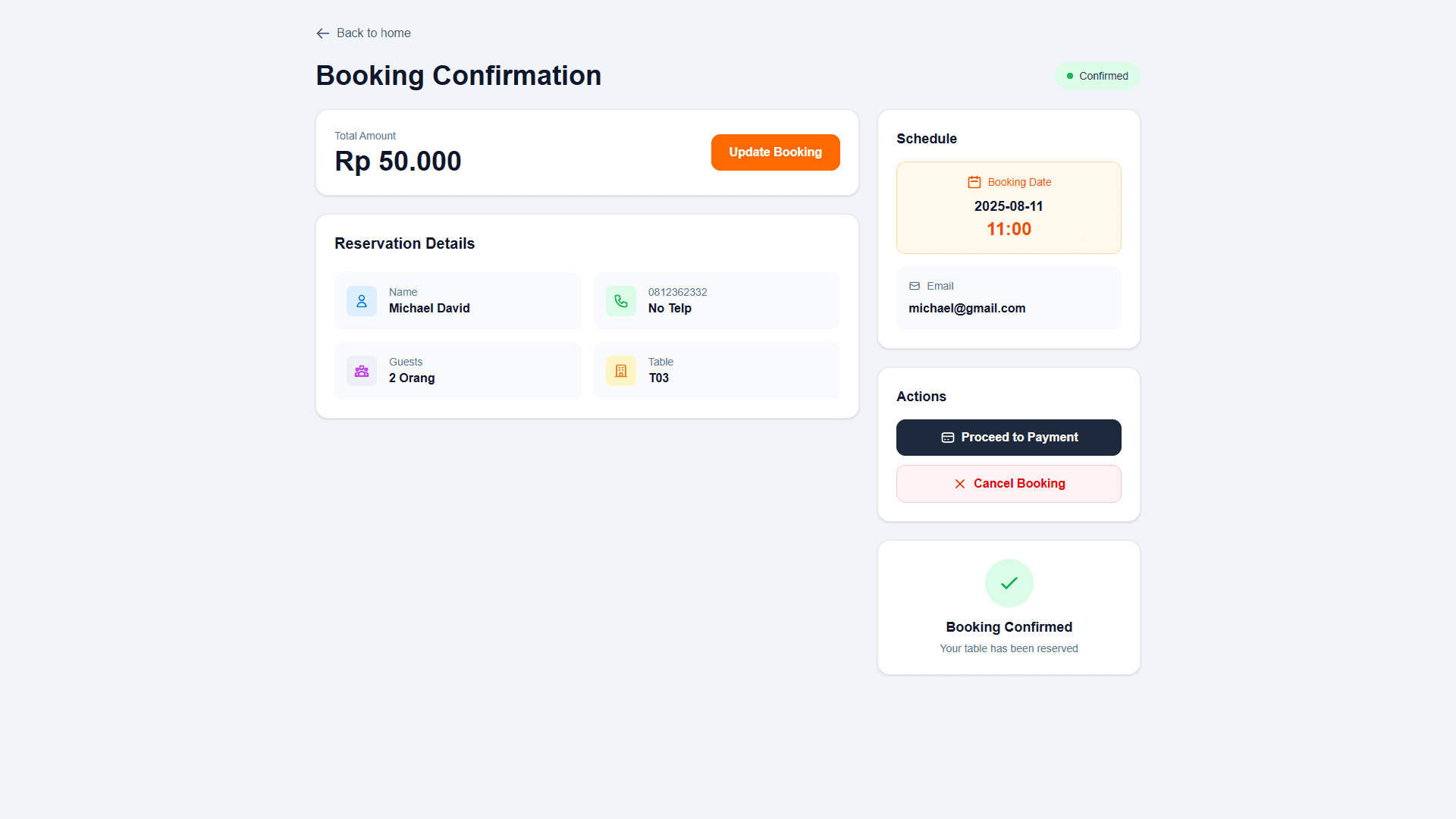Click the credit card icon on payment button
This screenshot has width=1456, height=819.
click(948, 438)
